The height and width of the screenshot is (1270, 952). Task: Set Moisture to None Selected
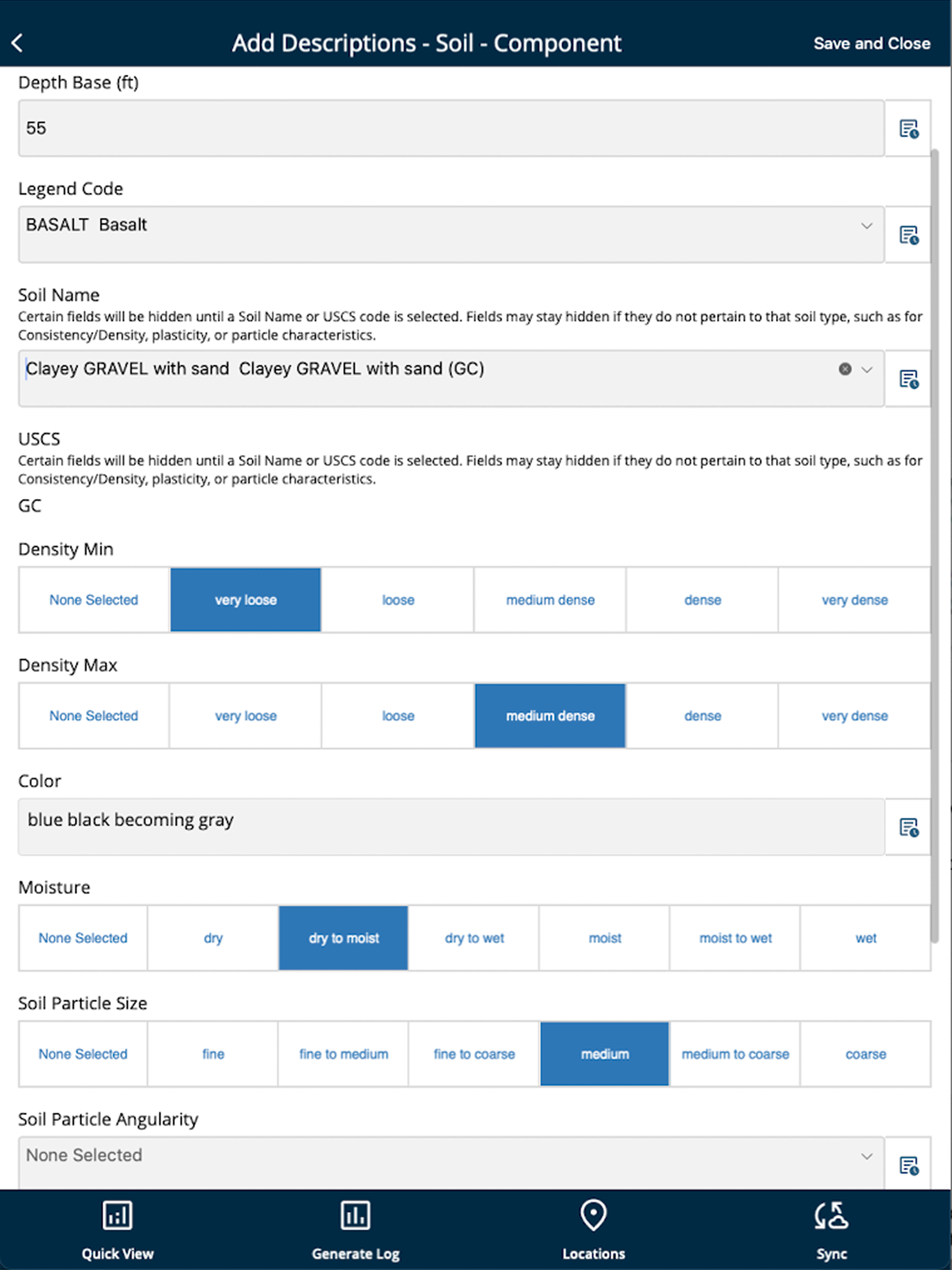[83, 938]
